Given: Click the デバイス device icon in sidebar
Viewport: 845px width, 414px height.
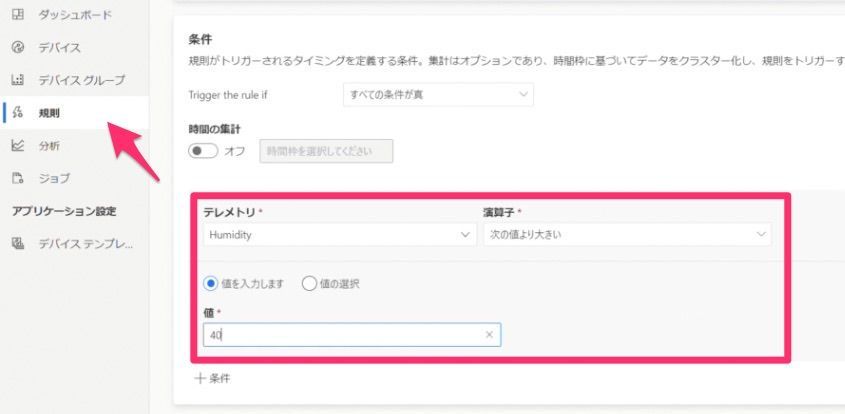Looking at the screenshot, I should coord(17,48).
